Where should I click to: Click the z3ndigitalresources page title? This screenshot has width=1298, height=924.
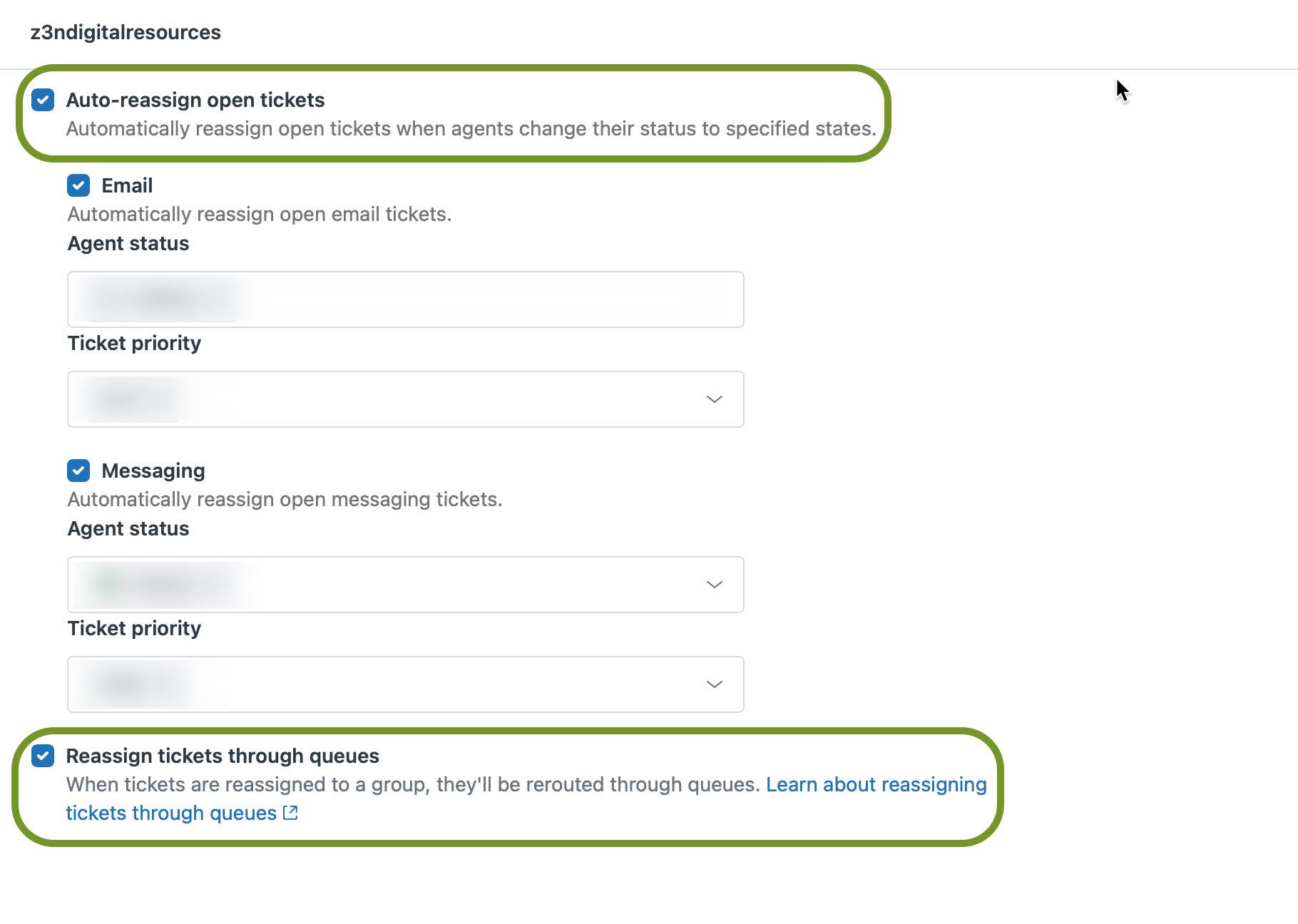pyautogui.click(x=126, y=32)
